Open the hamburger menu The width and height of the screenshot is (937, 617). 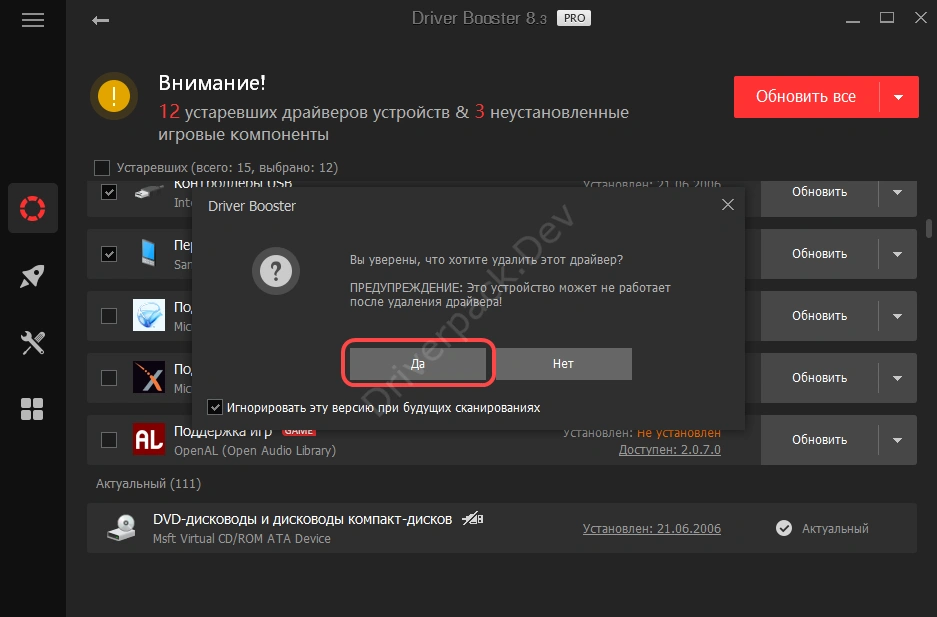pyautogui.click(x=33, y=20)
